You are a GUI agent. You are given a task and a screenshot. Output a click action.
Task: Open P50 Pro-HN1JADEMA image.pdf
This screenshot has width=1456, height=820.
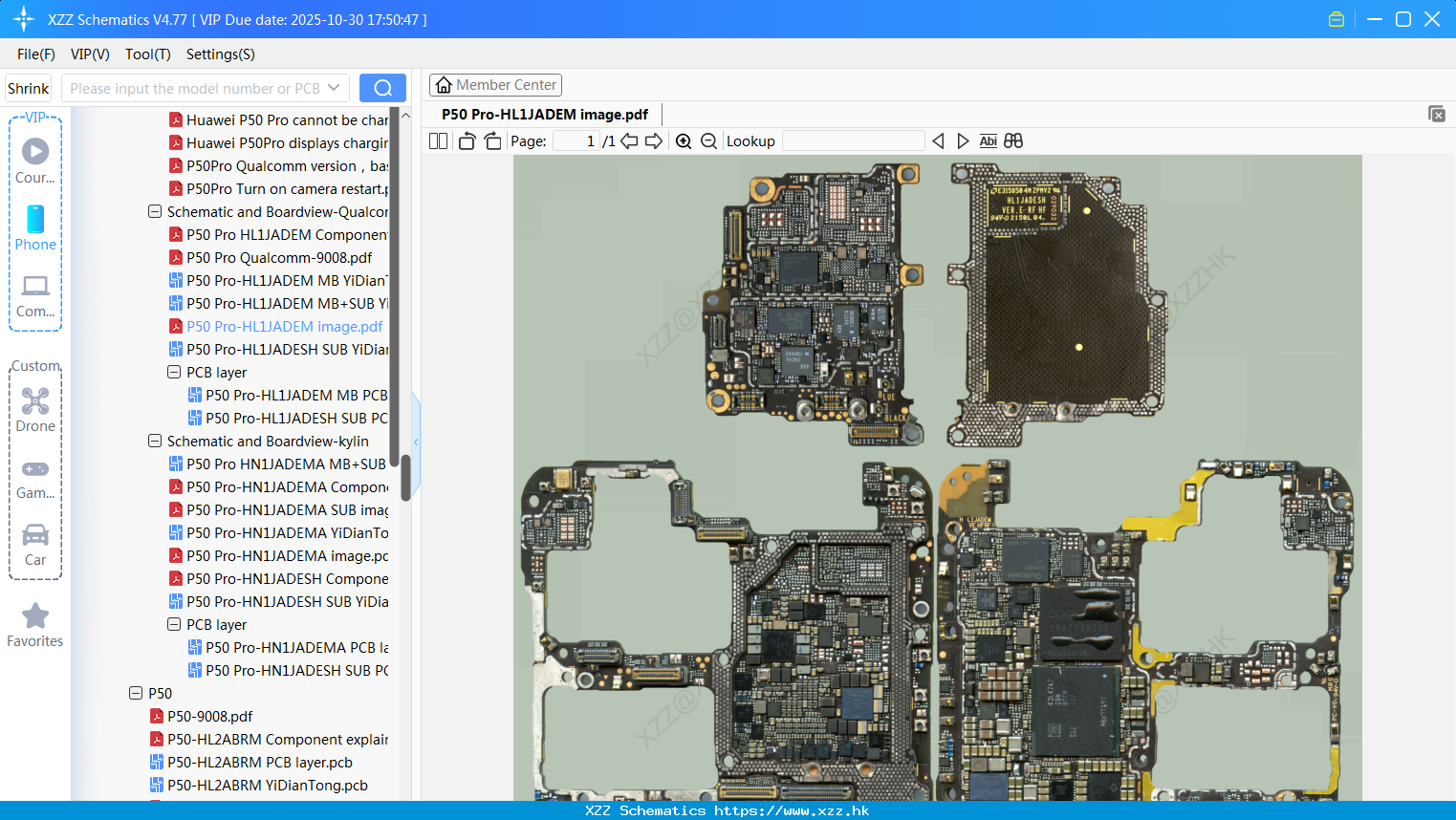click(279, 555)
